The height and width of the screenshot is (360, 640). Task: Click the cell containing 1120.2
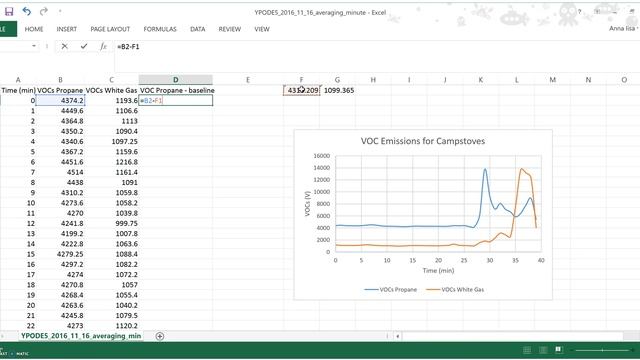click(x=111, y=326)
